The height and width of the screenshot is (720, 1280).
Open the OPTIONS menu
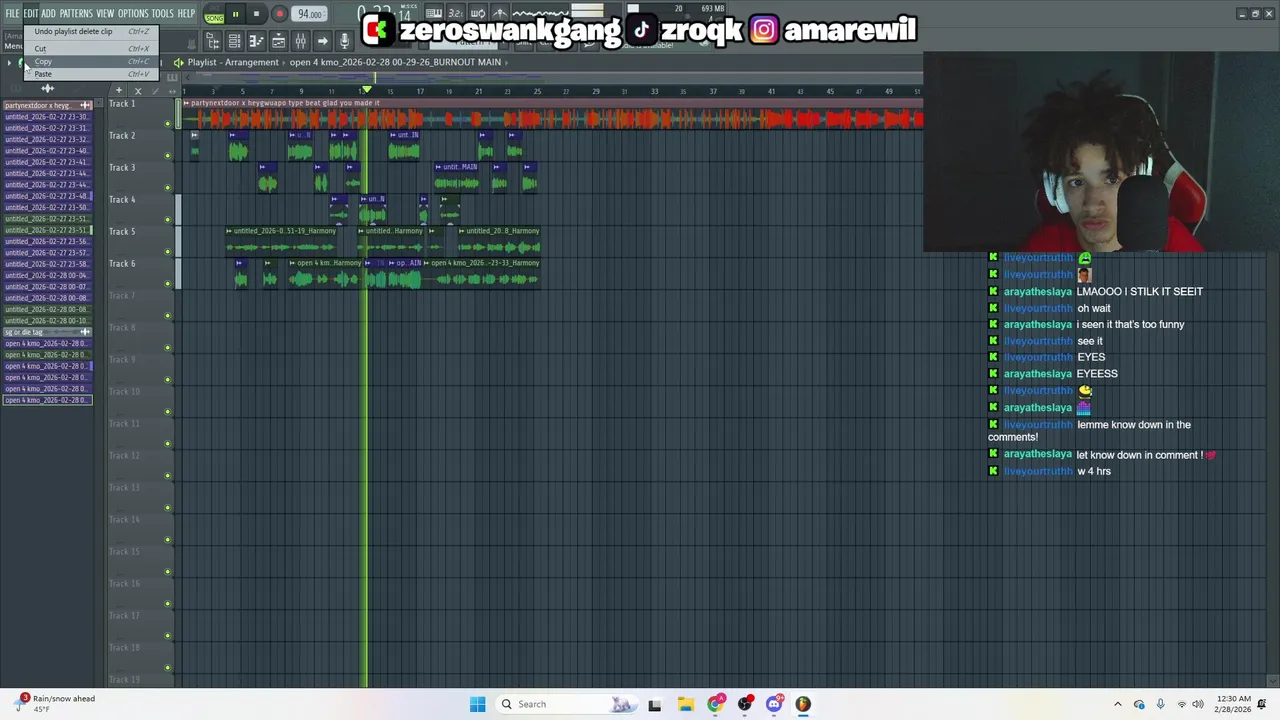pyautogui.click(x=133, y=14)
